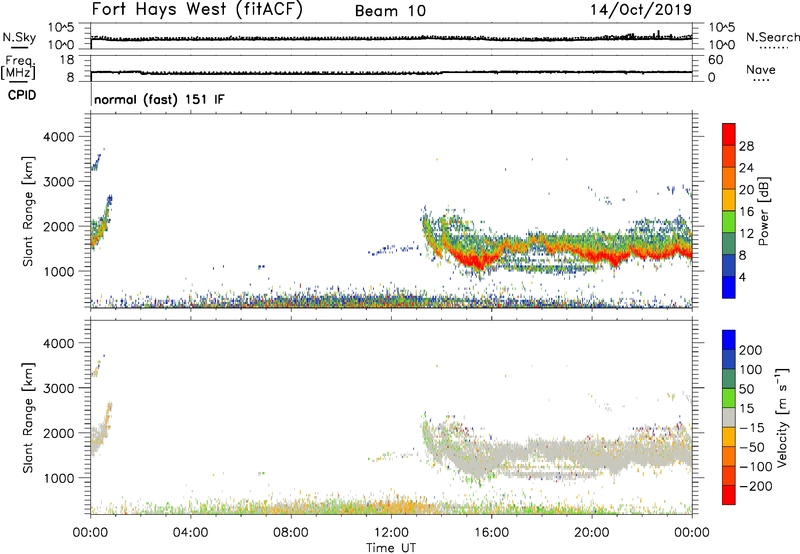Click the "50" velocity scale value
Screen dimensions: 800x554
point(747,389)
